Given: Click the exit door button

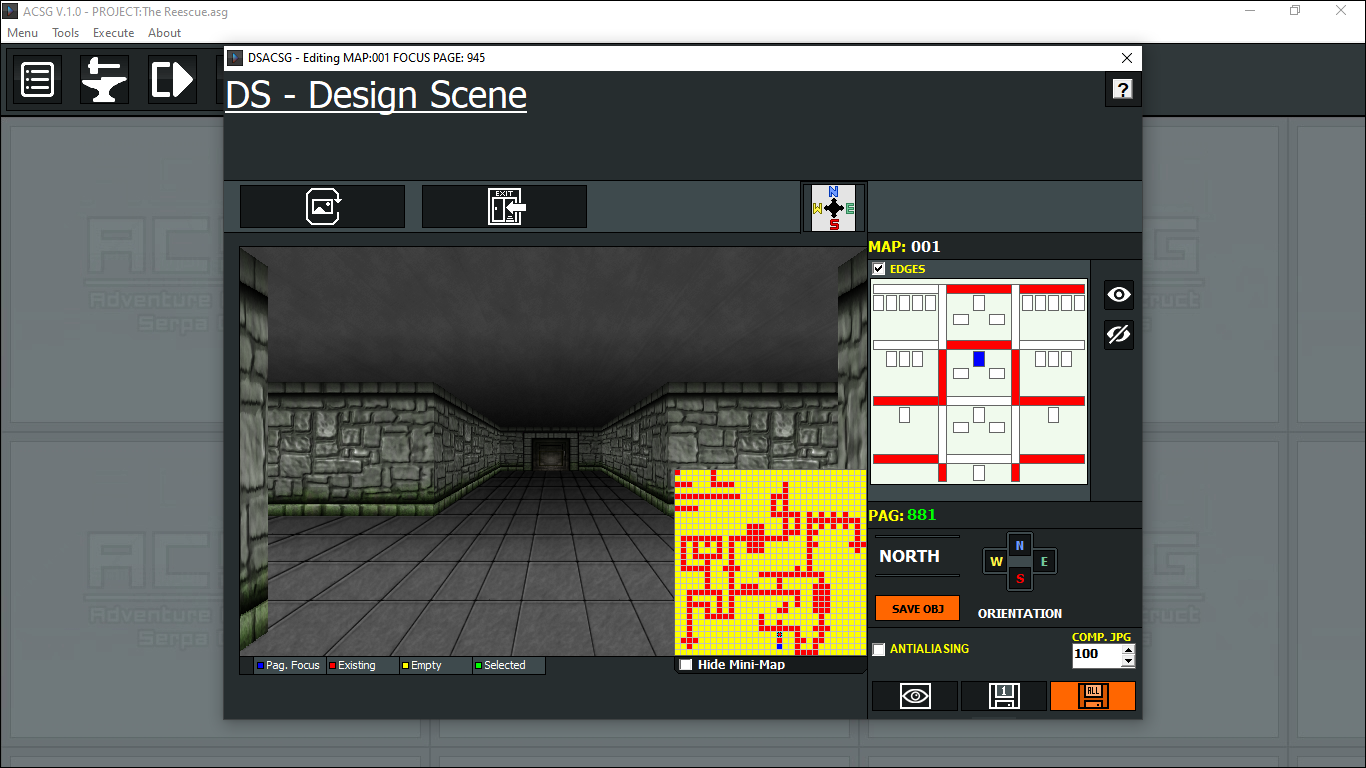Looking at the screenshot, I should tap(504, 207).
